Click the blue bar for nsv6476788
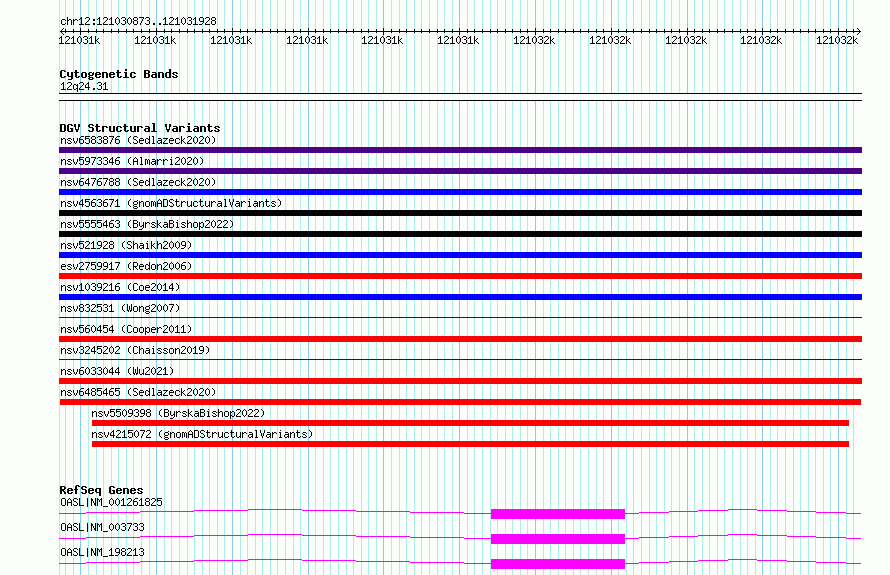The width and height of the screenshot is (890, 575). click(460, 192)
